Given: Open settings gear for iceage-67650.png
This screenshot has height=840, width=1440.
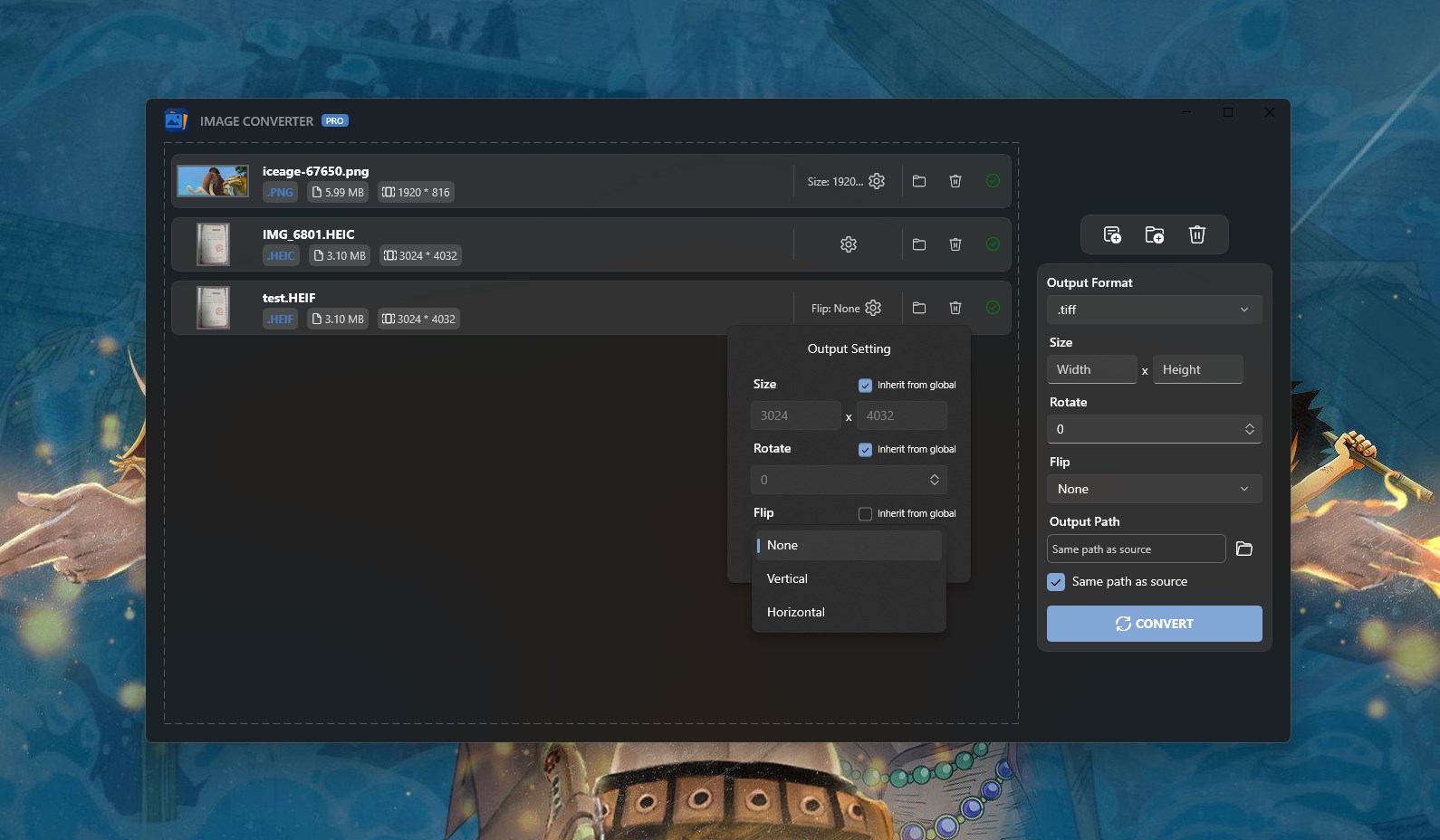Looking at the screenshot, I should [x=877, y=181].
